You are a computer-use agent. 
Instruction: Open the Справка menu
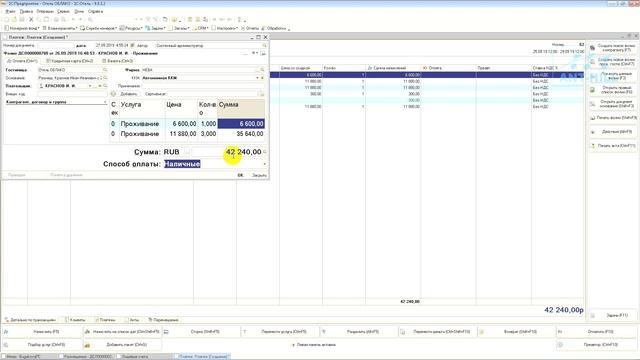[96, 11]
